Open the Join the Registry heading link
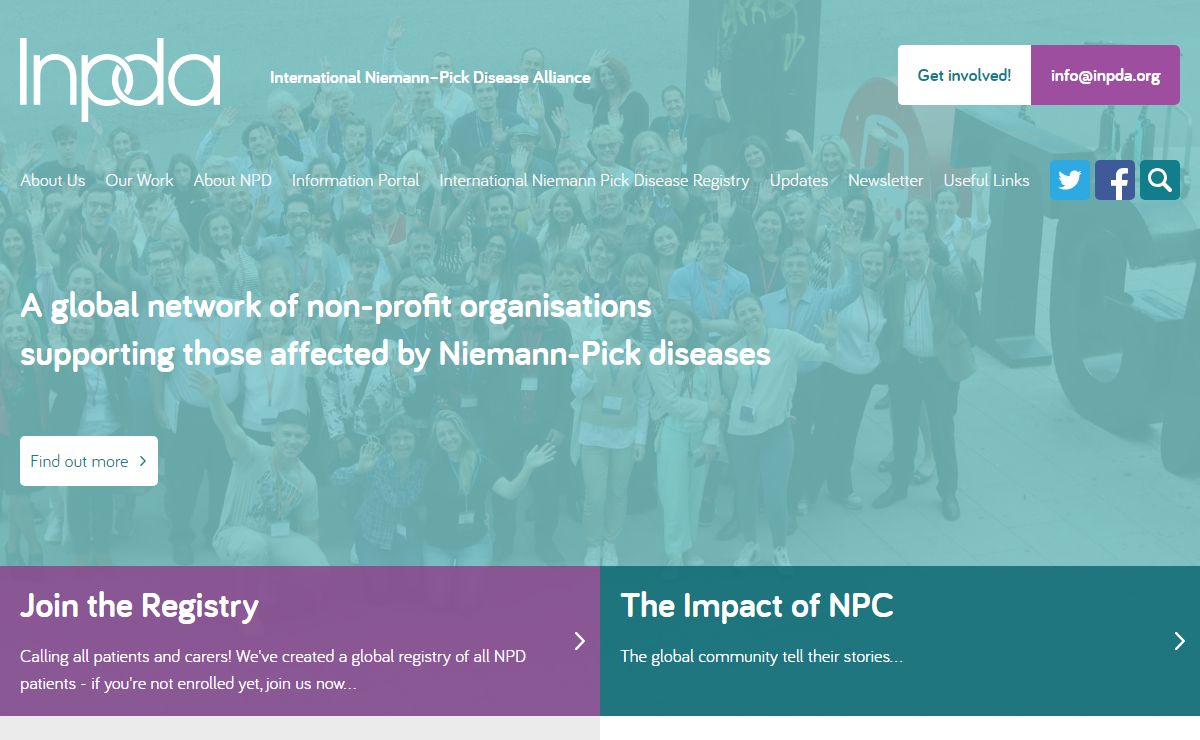 (139, 606)
